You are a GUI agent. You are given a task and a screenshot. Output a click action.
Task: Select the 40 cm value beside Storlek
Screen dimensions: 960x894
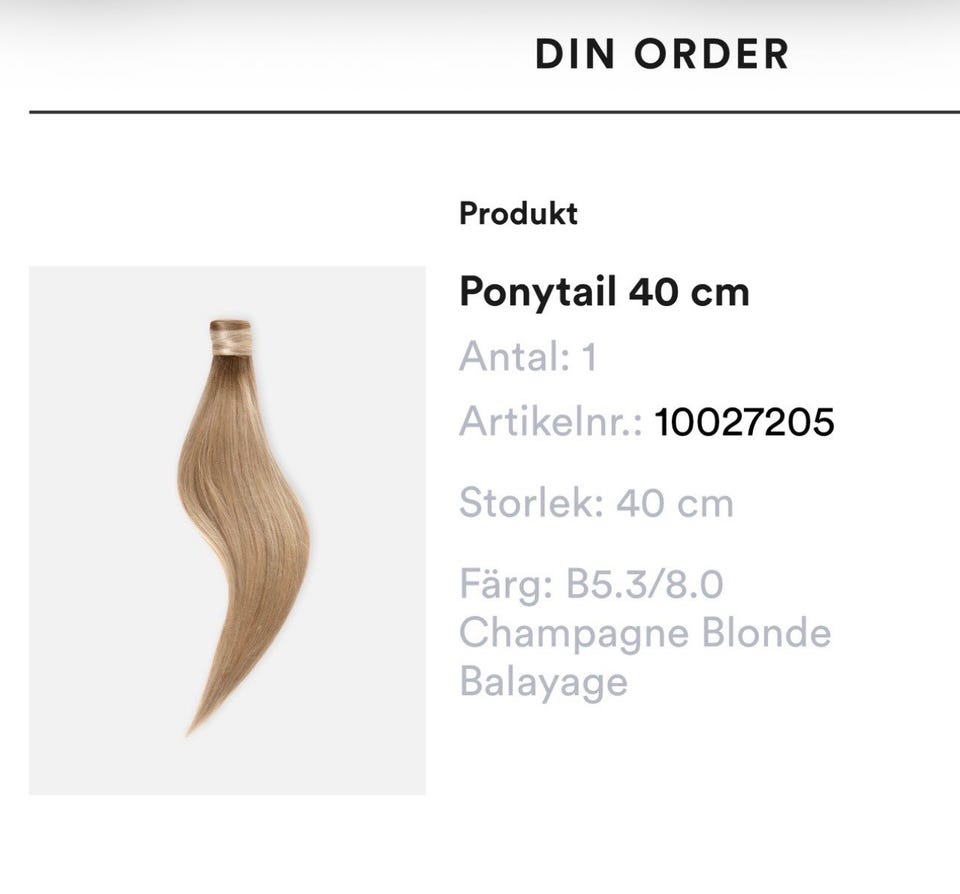pos(675,504)
